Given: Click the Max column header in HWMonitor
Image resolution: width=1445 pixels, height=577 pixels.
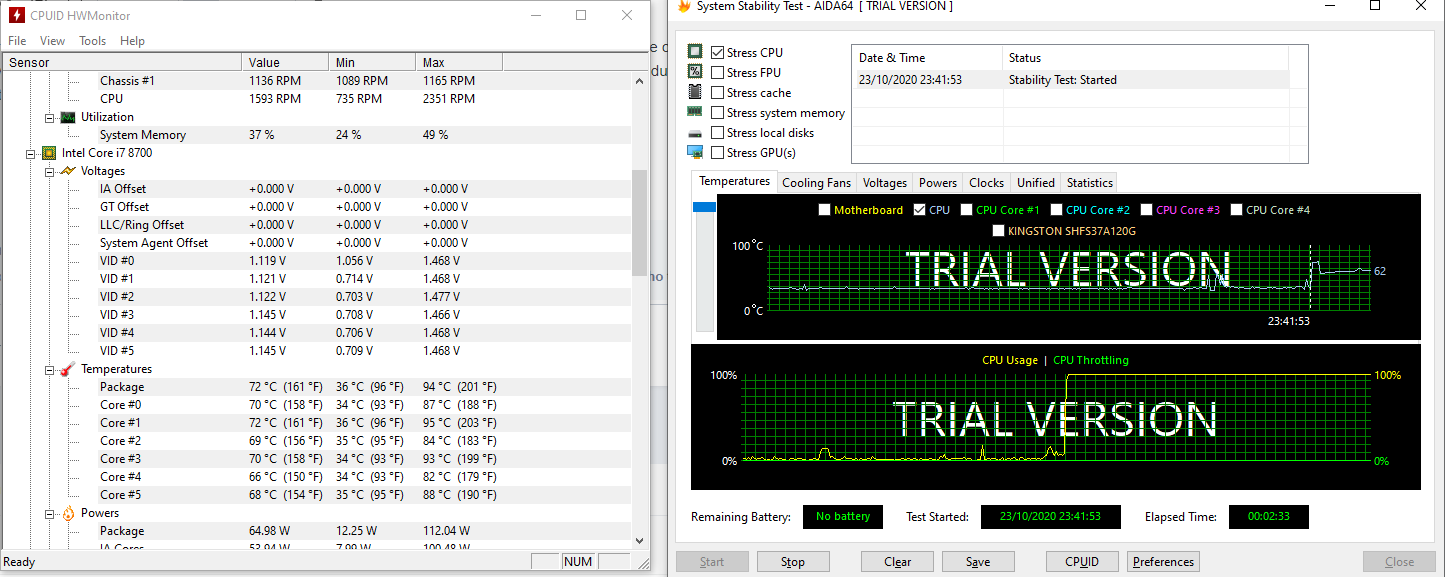Looking at the screenshot, I should click(459, 62).
